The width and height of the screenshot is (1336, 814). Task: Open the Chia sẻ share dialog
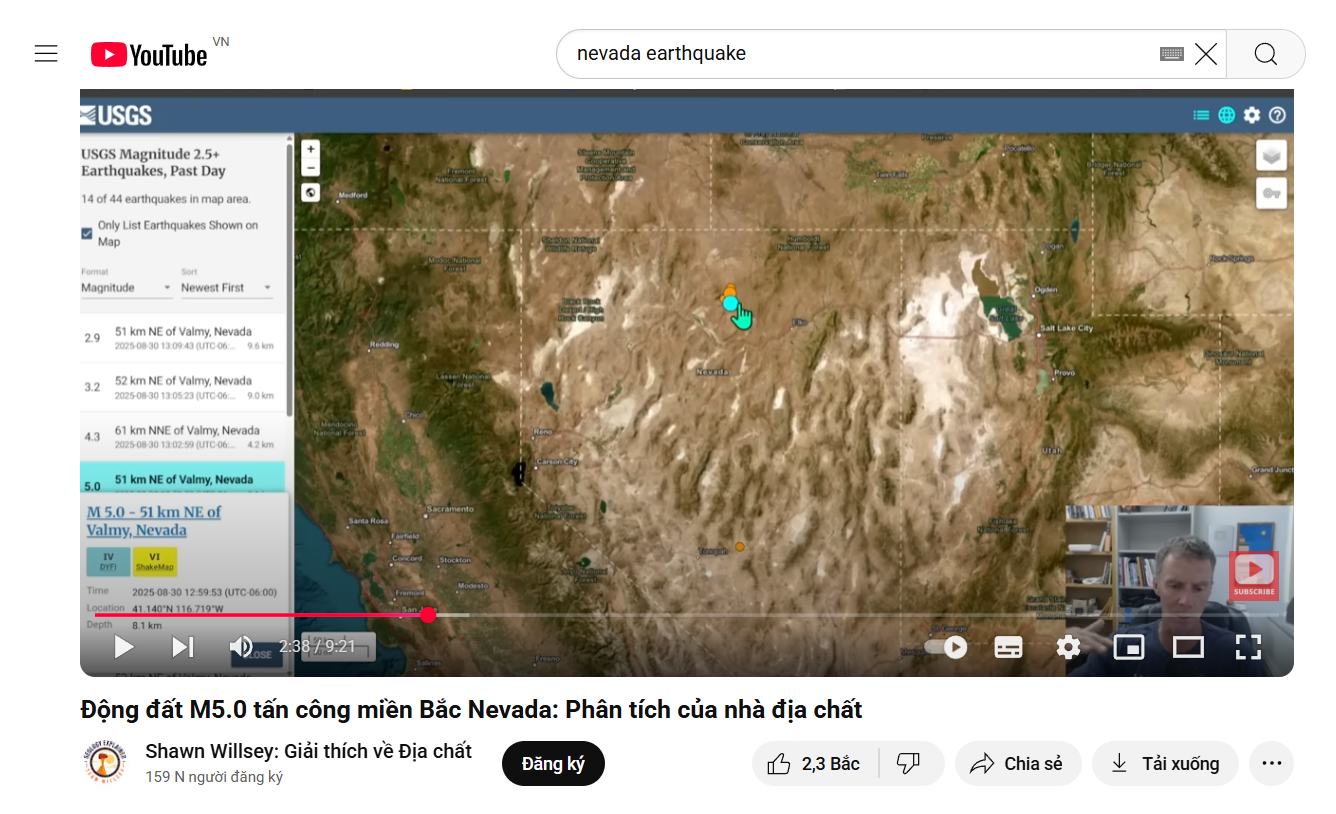pyautogui.click(x=1018, y=764)
